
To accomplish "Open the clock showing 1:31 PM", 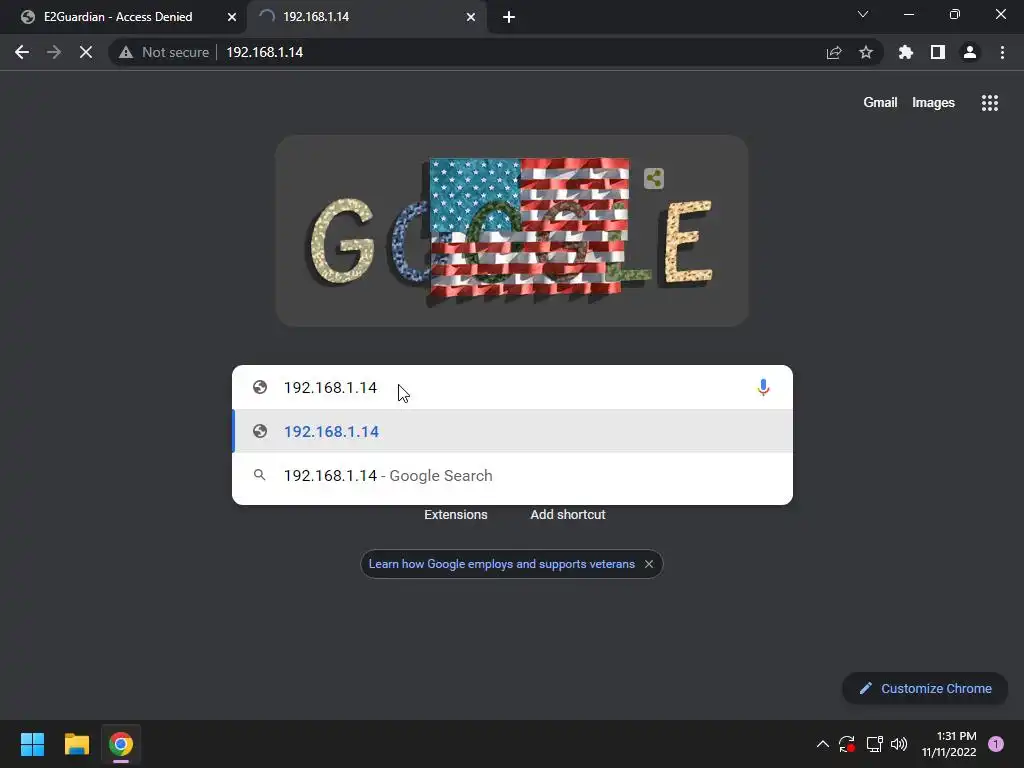I will (x=949, y=744).
